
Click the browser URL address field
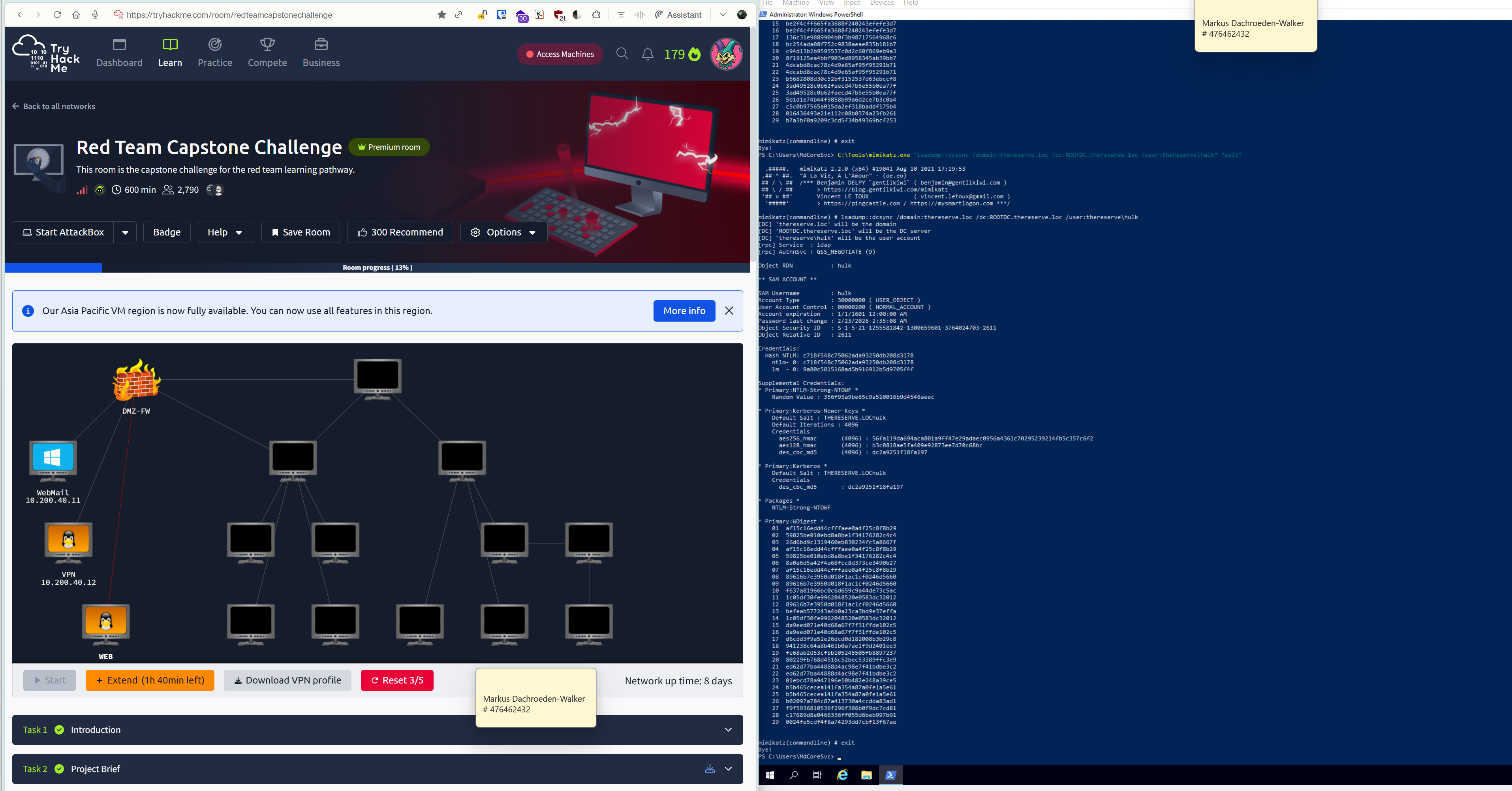(229, 15)
